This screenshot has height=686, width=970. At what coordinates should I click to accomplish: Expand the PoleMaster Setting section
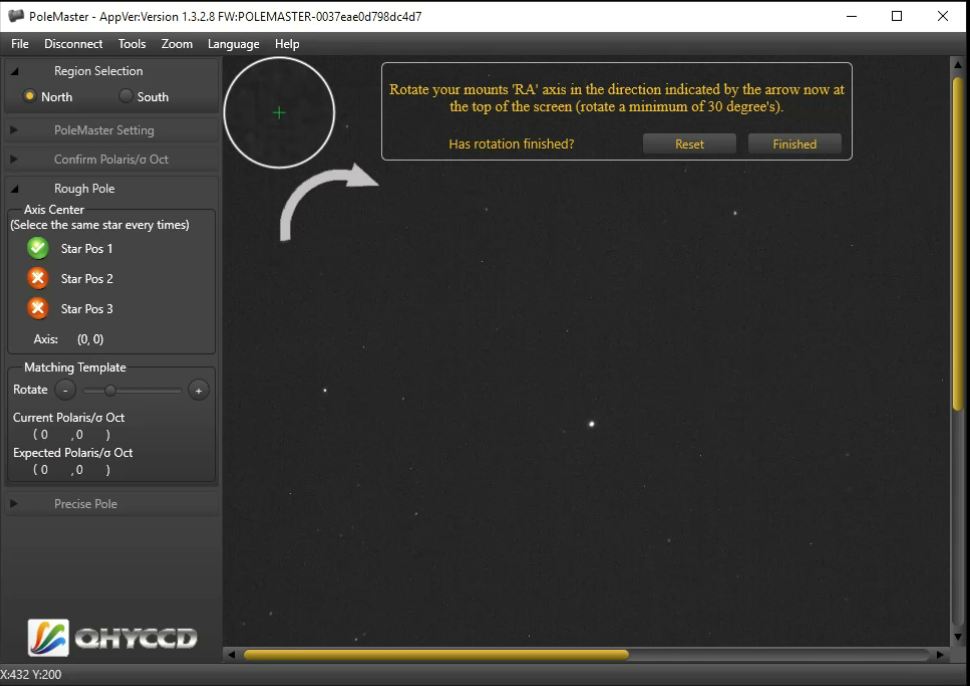(103, 130)
